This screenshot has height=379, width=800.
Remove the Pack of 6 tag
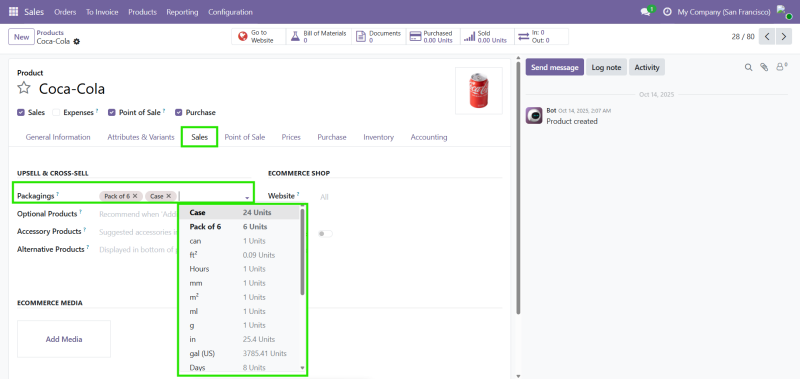coord(135,196)
